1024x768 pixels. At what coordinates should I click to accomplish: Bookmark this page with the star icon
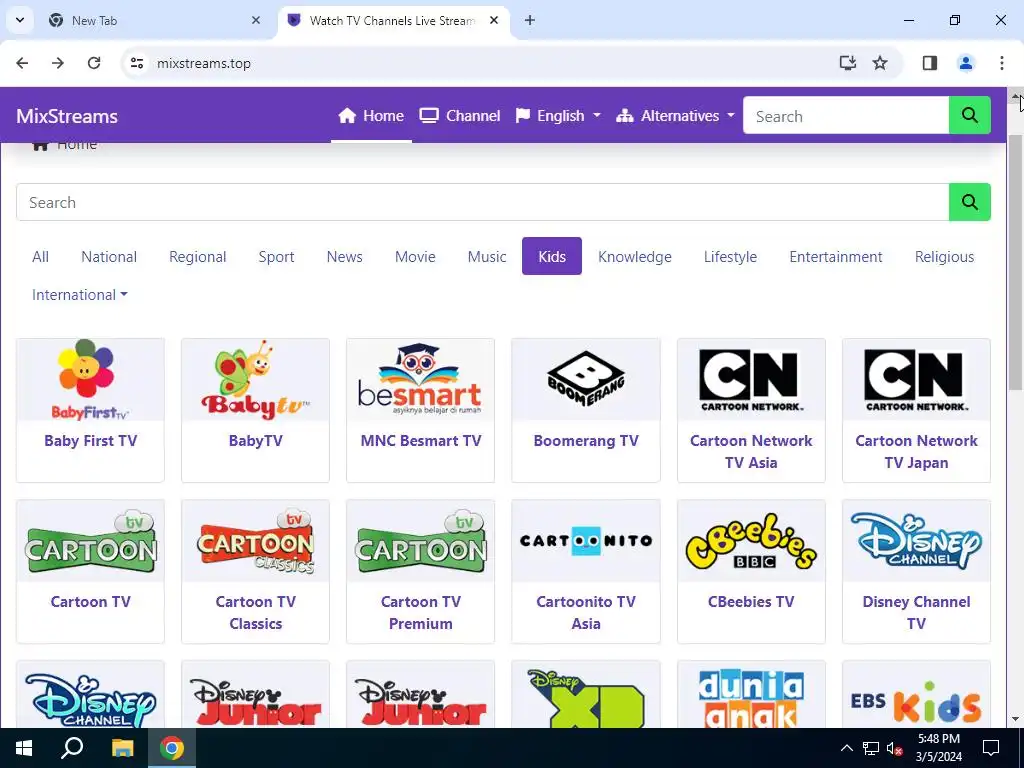coord(880,63)
